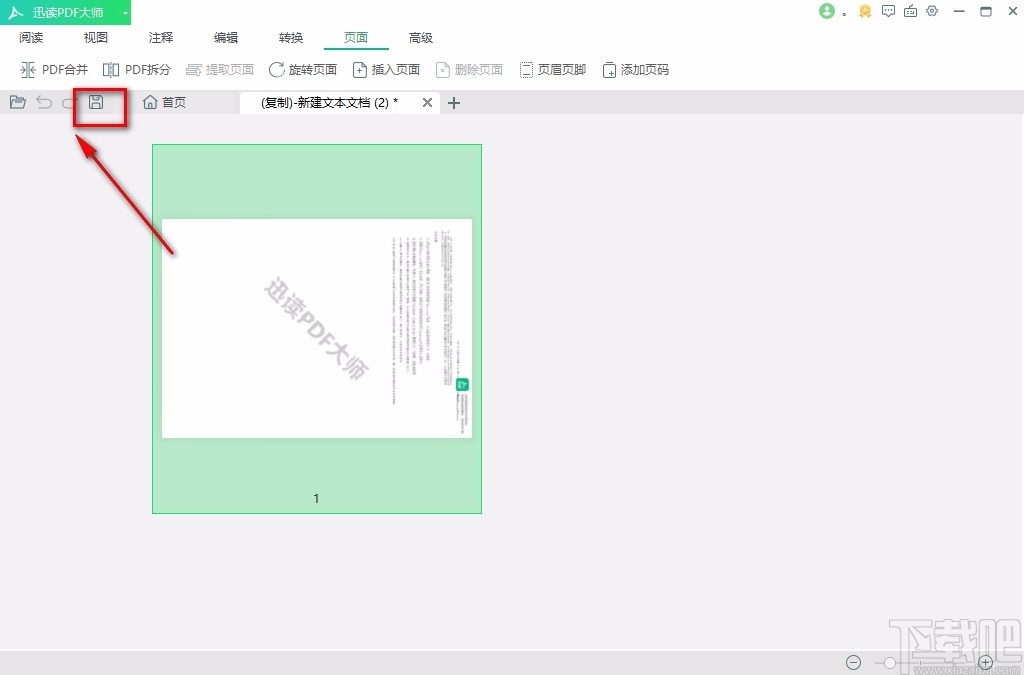Open the PDF合并 merge tool
Image resolution: width=1024 pixels, height=675 pixels.
[55, 70]
